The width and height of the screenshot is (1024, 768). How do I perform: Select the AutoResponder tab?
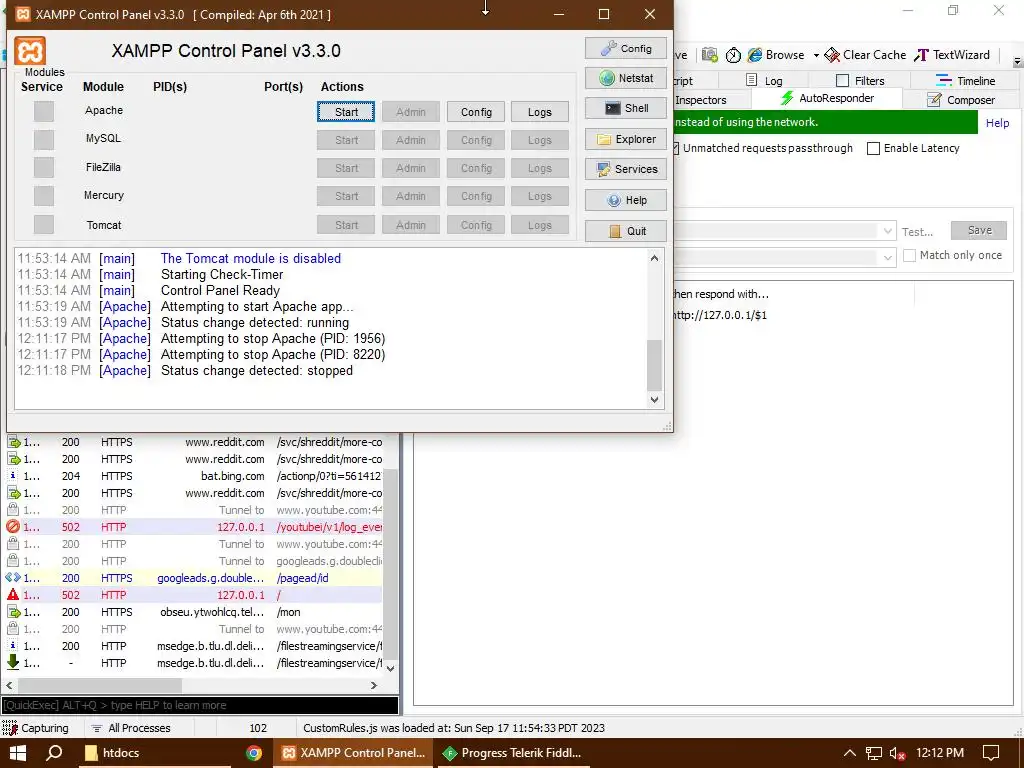(827, 99)
